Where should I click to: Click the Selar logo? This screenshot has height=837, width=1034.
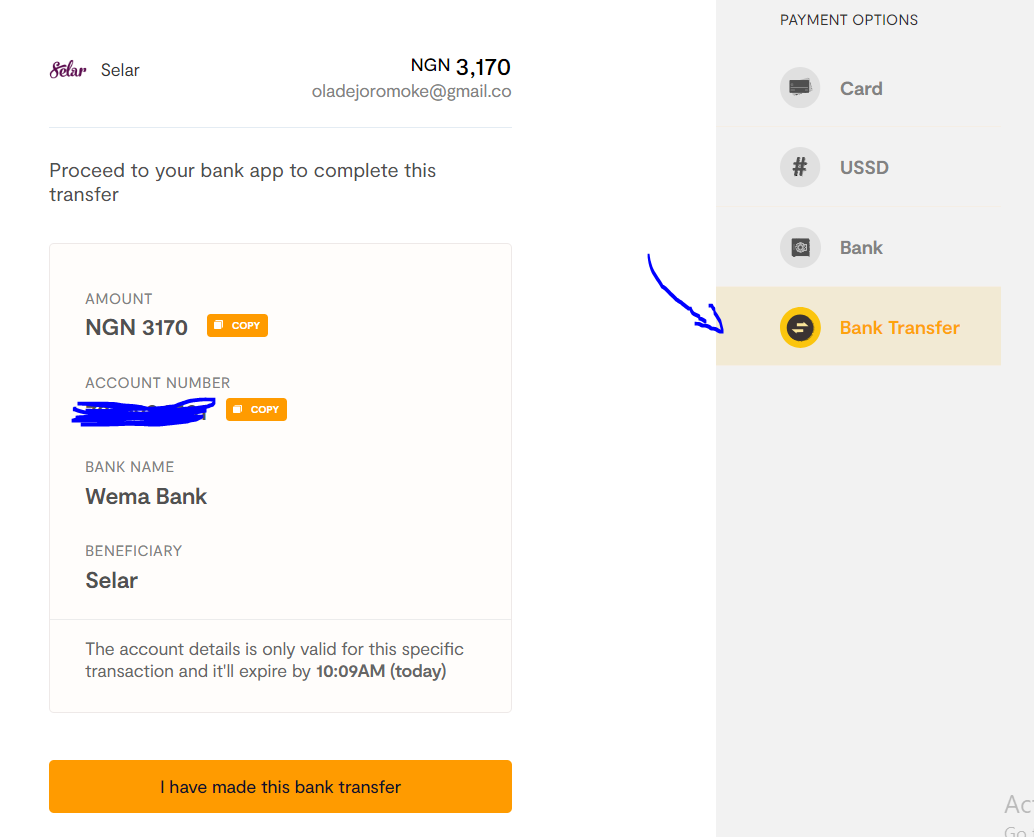(x=68, y=70)
